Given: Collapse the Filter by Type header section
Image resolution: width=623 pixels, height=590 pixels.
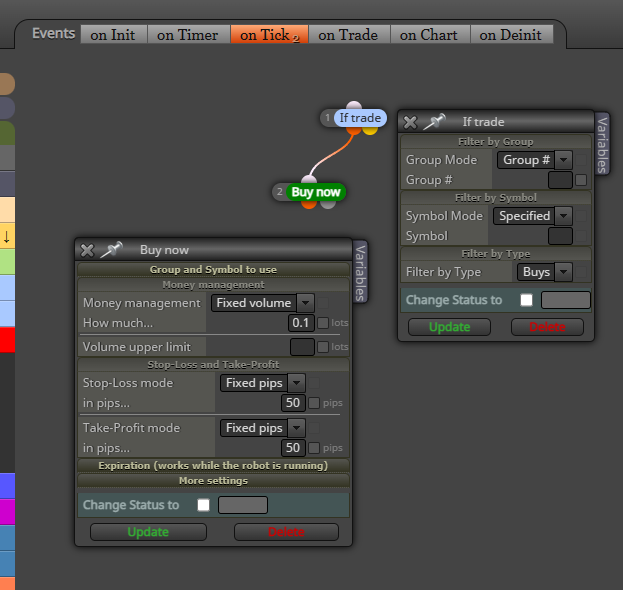Looking at the screenshot, I should coord(495,254).
